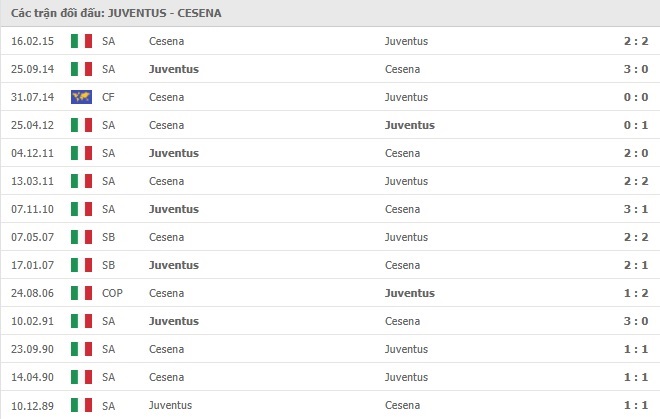Open the 3 : 0 score from 25.09.14
660x419 pixels.
tap(636, 69)
